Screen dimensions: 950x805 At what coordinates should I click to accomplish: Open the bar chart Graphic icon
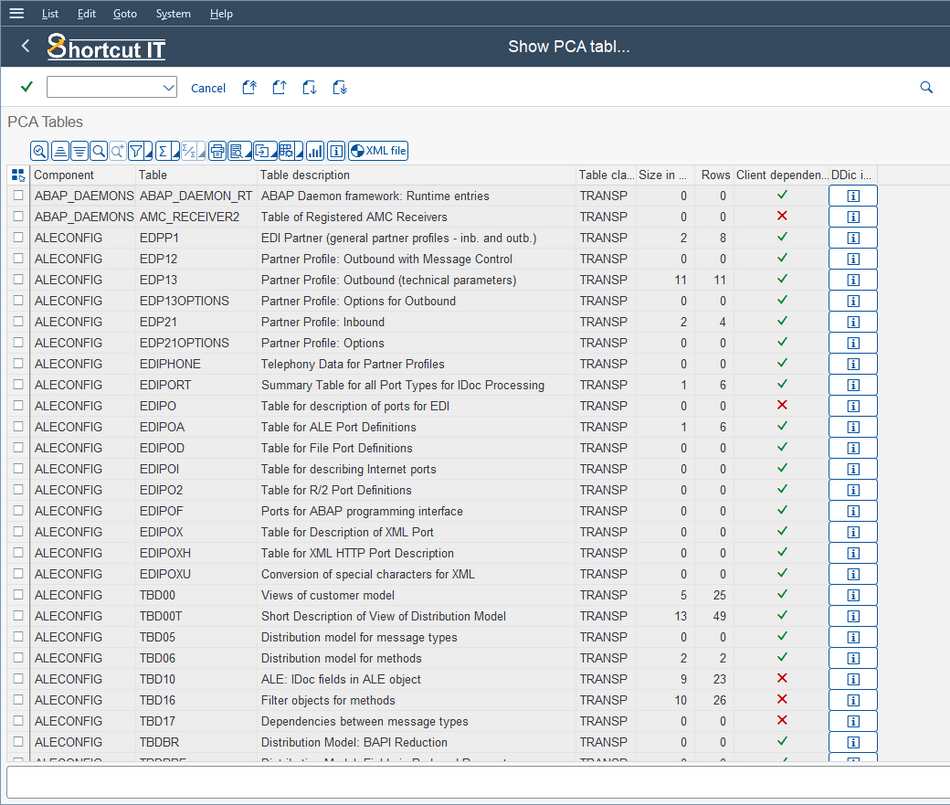315,150
